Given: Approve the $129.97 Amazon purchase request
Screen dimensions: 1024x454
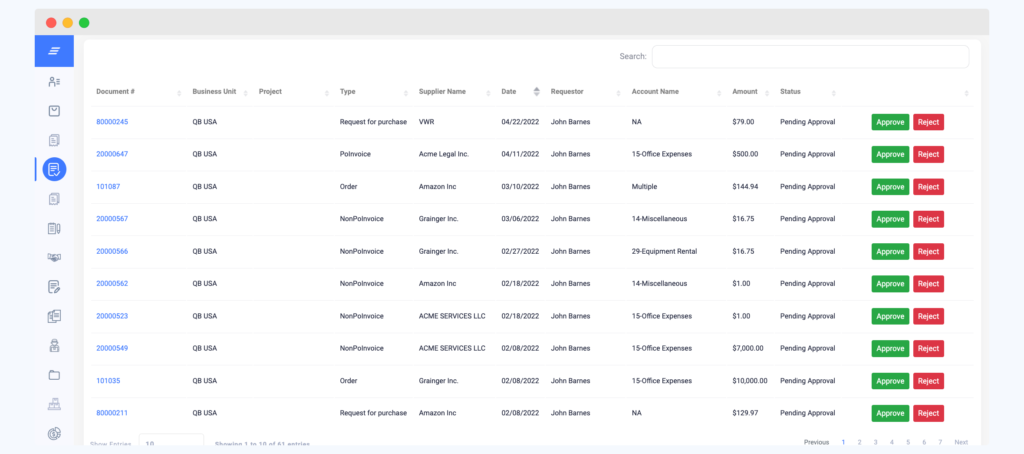Looking at the screenshot, I should tap(890, 413).
